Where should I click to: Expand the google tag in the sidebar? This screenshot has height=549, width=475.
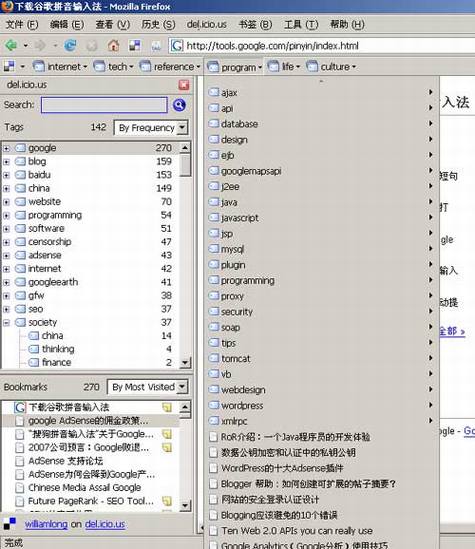pos(6,148)
